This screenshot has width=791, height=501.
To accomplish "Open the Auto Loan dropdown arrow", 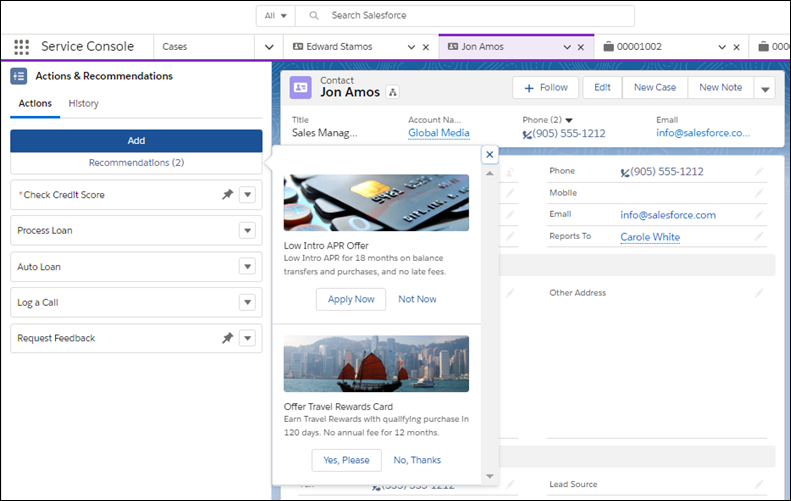I will [x=248, y=267].
